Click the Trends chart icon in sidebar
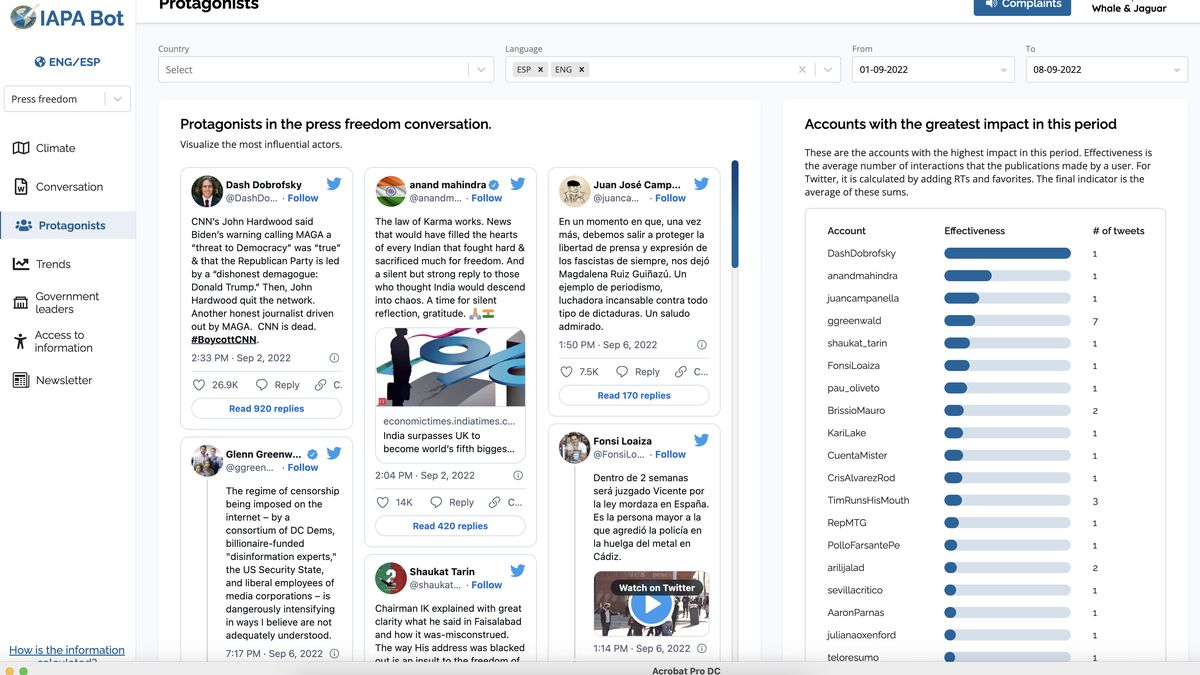 21,264
